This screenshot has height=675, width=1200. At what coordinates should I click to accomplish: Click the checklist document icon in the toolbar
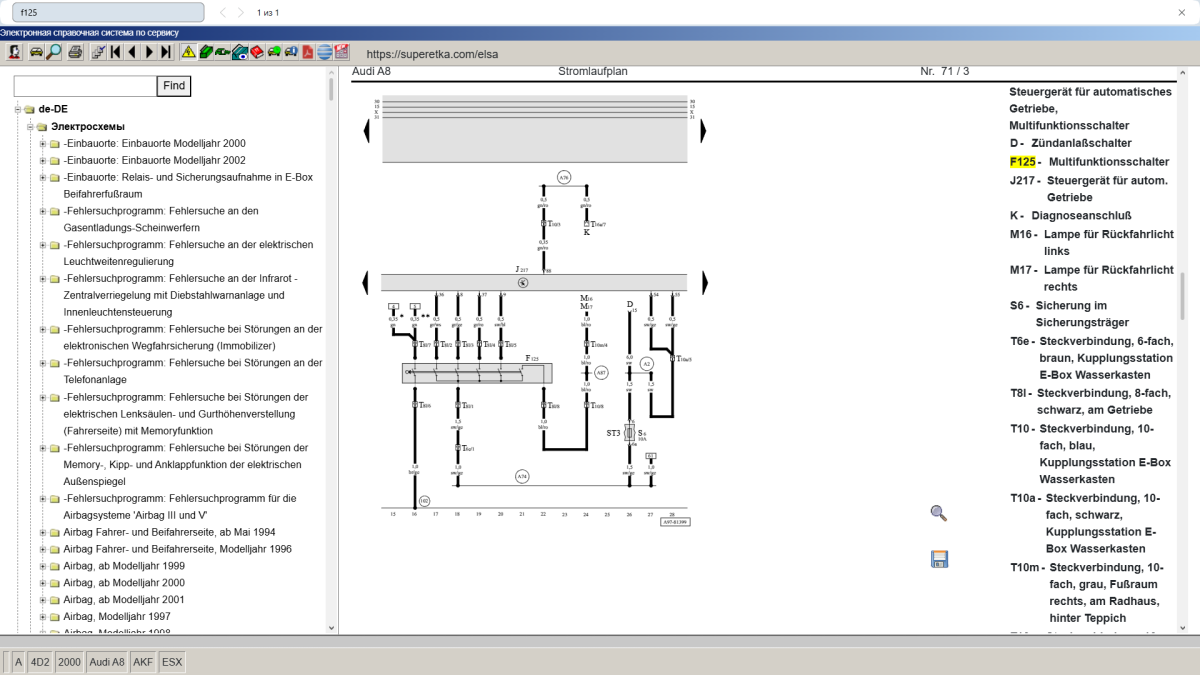pos(98,52)
